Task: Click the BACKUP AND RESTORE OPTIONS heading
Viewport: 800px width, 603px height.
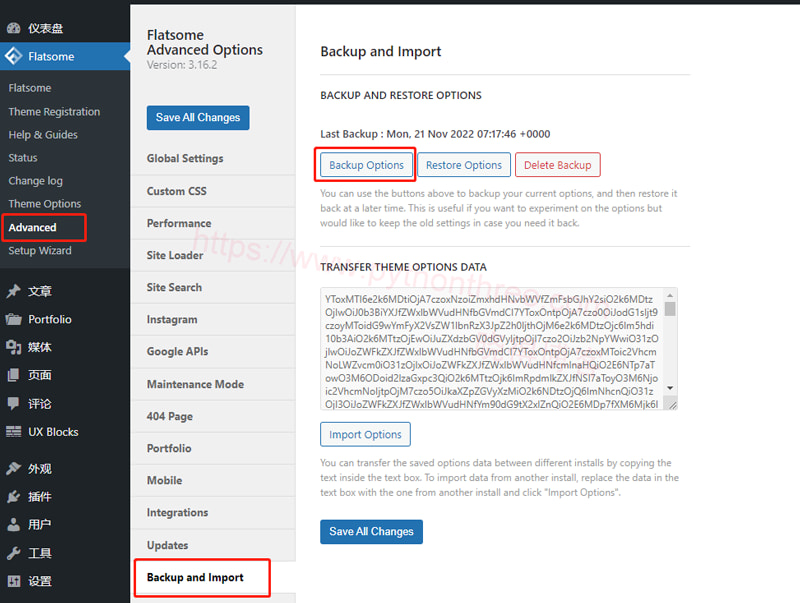Action: click(401, 95)
